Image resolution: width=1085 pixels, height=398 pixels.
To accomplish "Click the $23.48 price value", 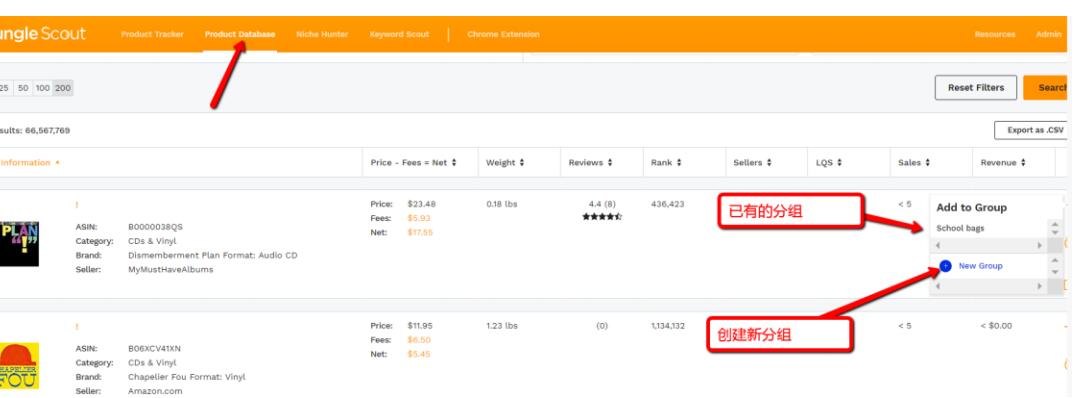I will click(x=421, y=204).
